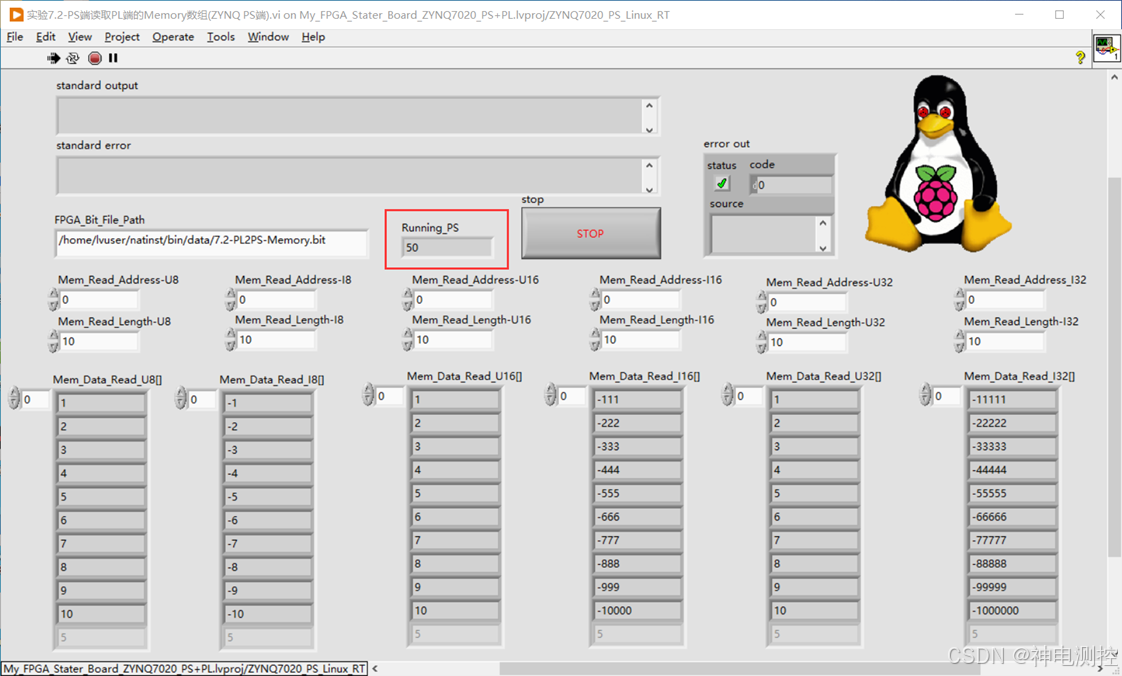Click the Mem_Read_Length-U8 stepper arrows
This screenshot has height=676, width=1122.
point(54,341)
